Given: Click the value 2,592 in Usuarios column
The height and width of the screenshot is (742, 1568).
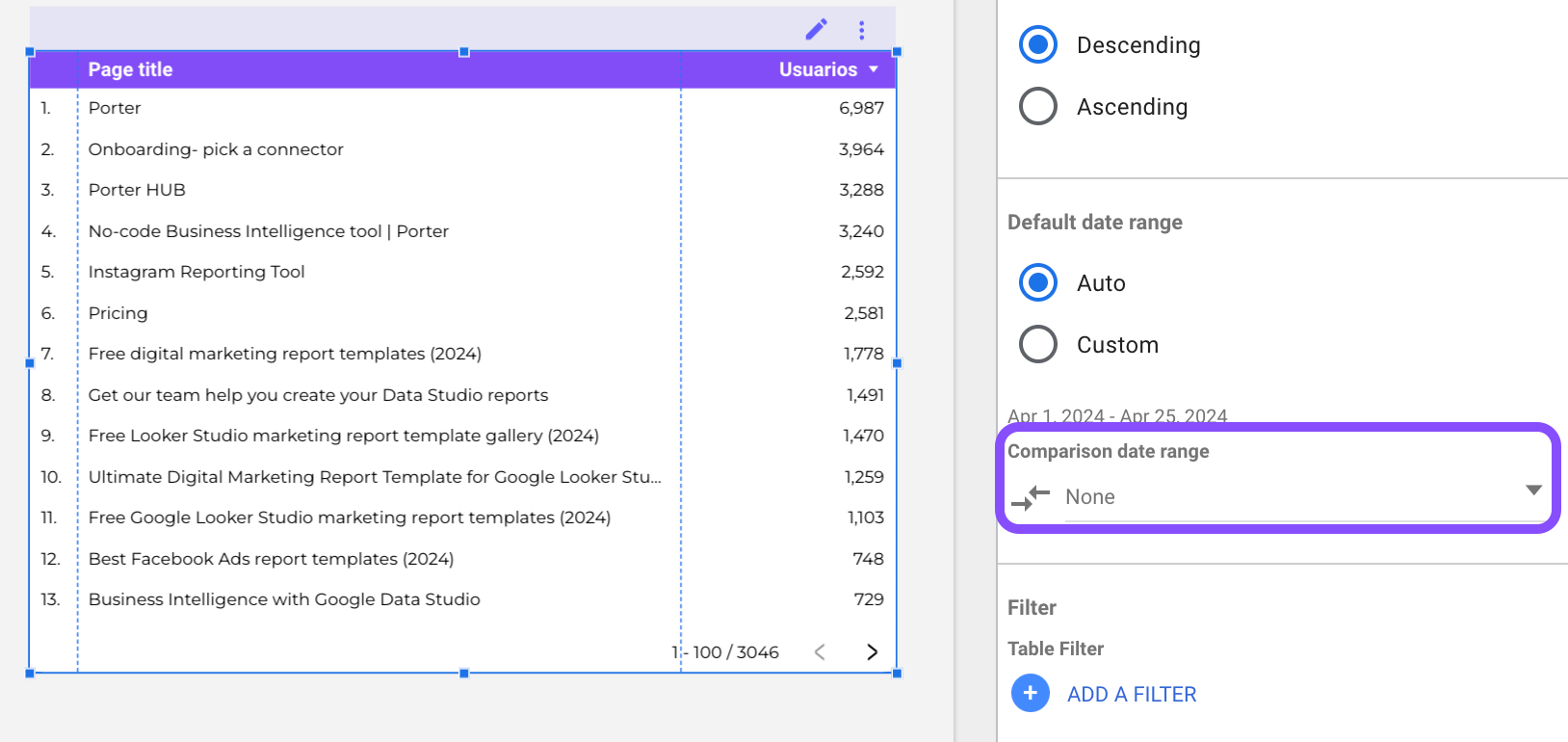Looking at the screenshot, I should coord(862,272).
